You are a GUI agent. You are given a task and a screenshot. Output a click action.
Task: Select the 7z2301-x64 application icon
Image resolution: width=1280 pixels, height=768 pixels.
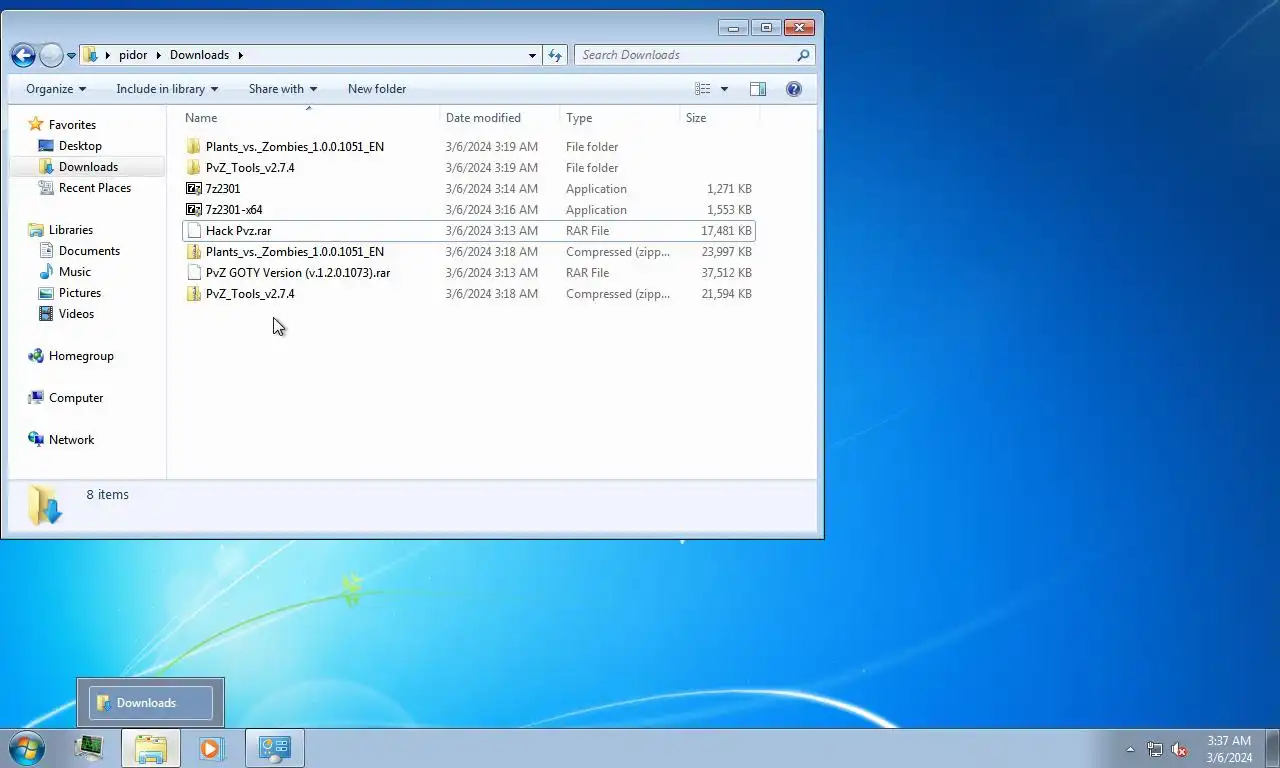coord(194,210)
